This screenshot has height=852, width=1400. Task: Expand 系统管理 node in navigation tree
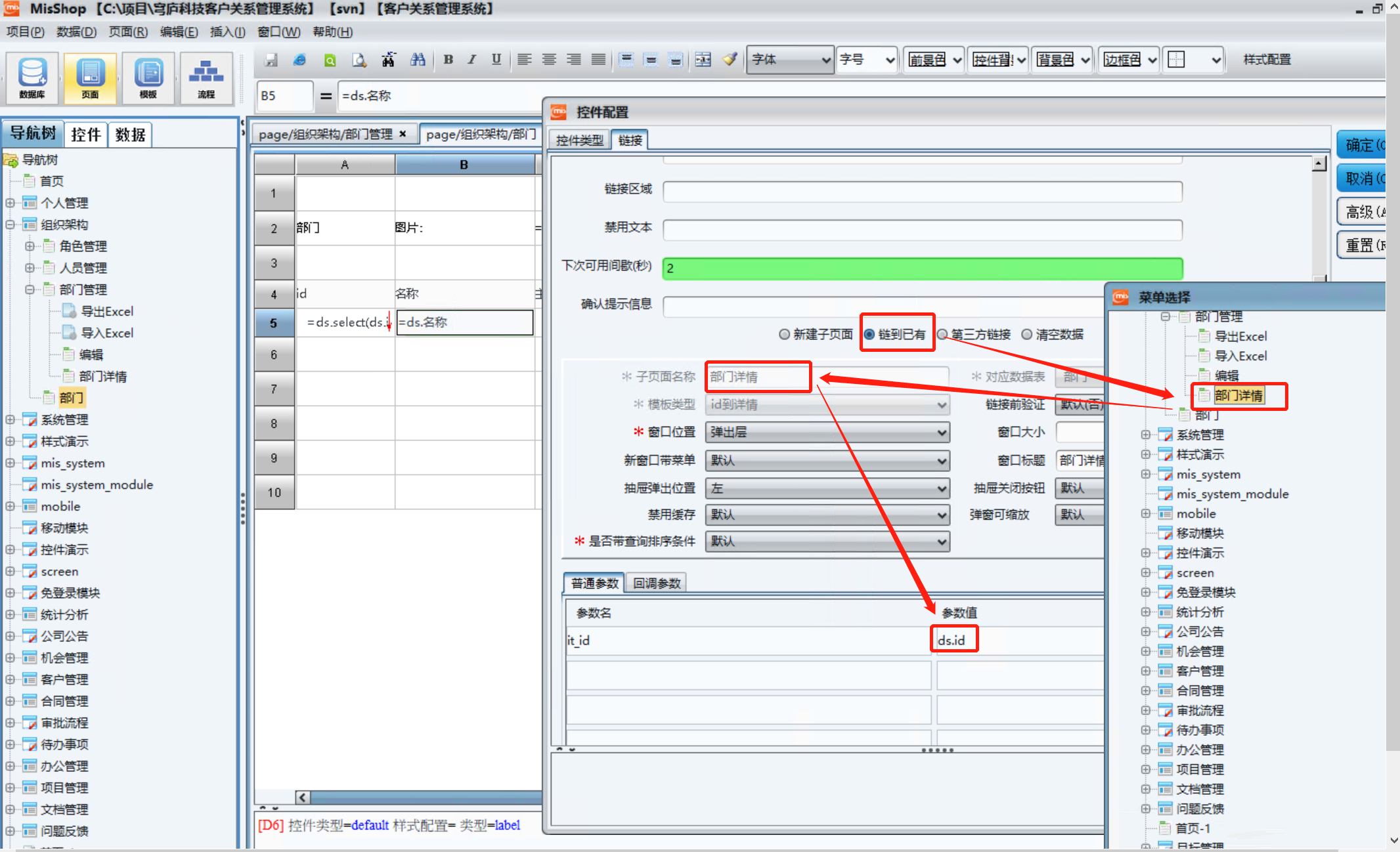pyautogui.click(x=10, y=419)
